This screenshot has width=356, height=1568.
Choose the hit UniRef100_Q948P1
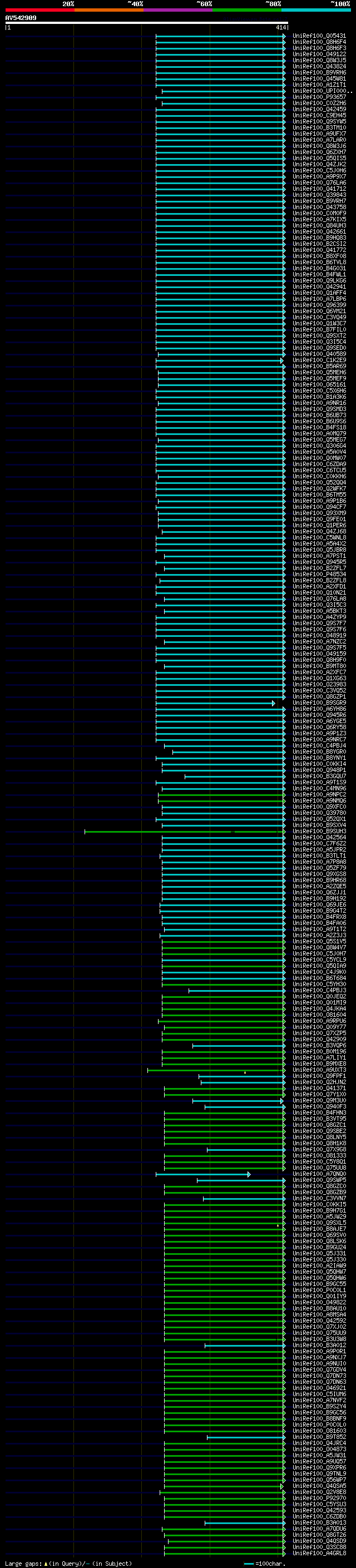pos(319,770)
